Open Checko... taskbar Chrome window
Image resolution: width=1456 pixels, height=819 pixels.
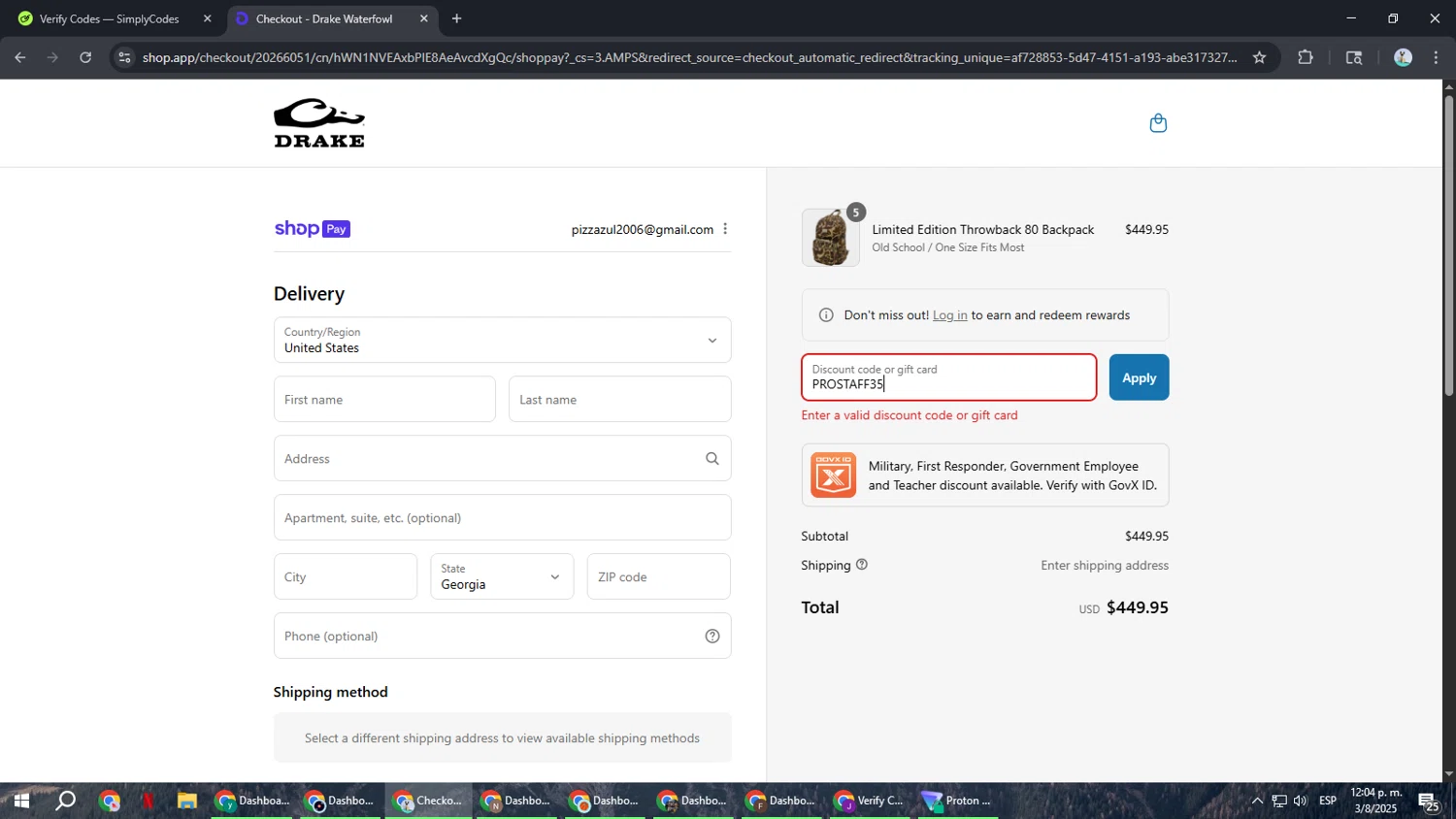coord(428,801)
